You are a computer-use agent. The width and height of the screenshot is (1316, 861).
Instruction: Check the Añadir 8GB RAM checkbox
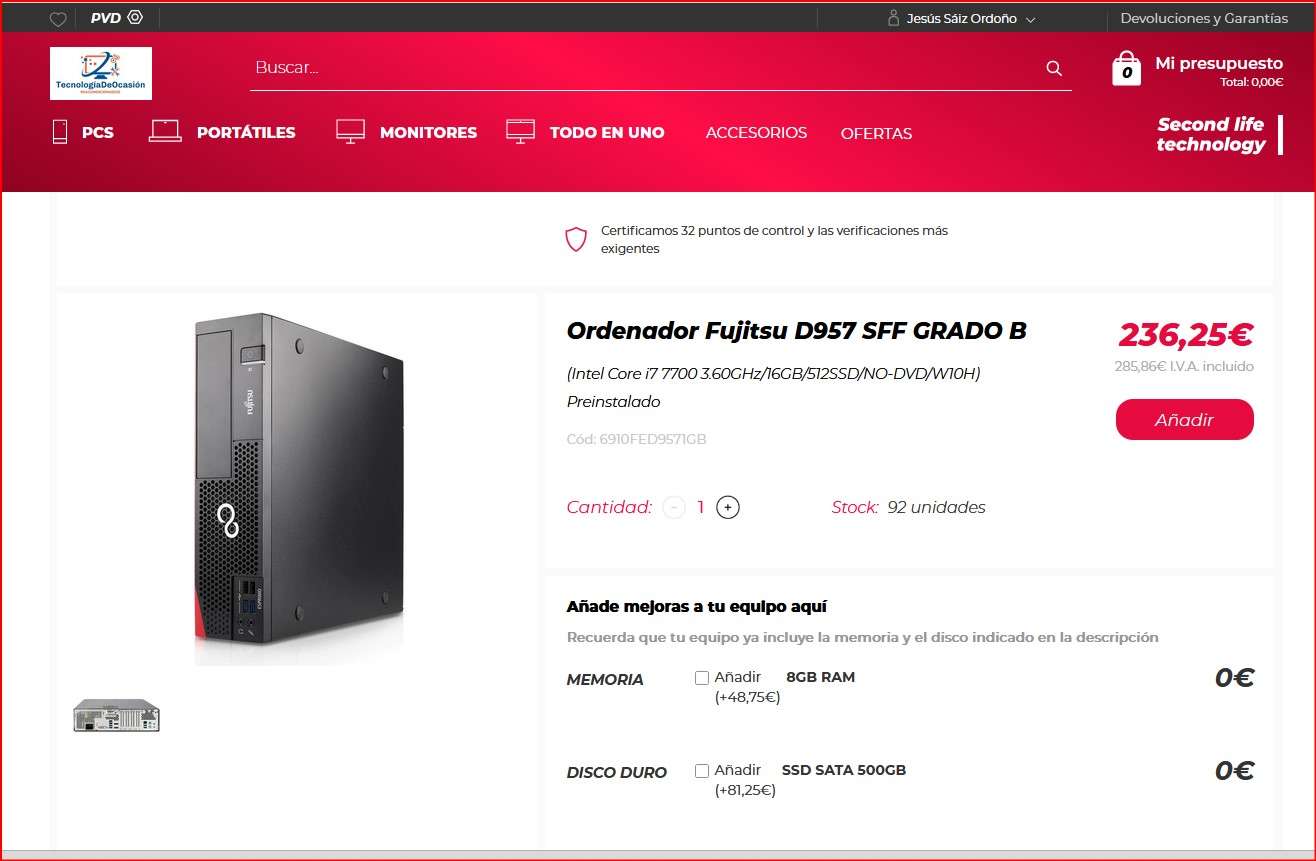tap(702, 678)
